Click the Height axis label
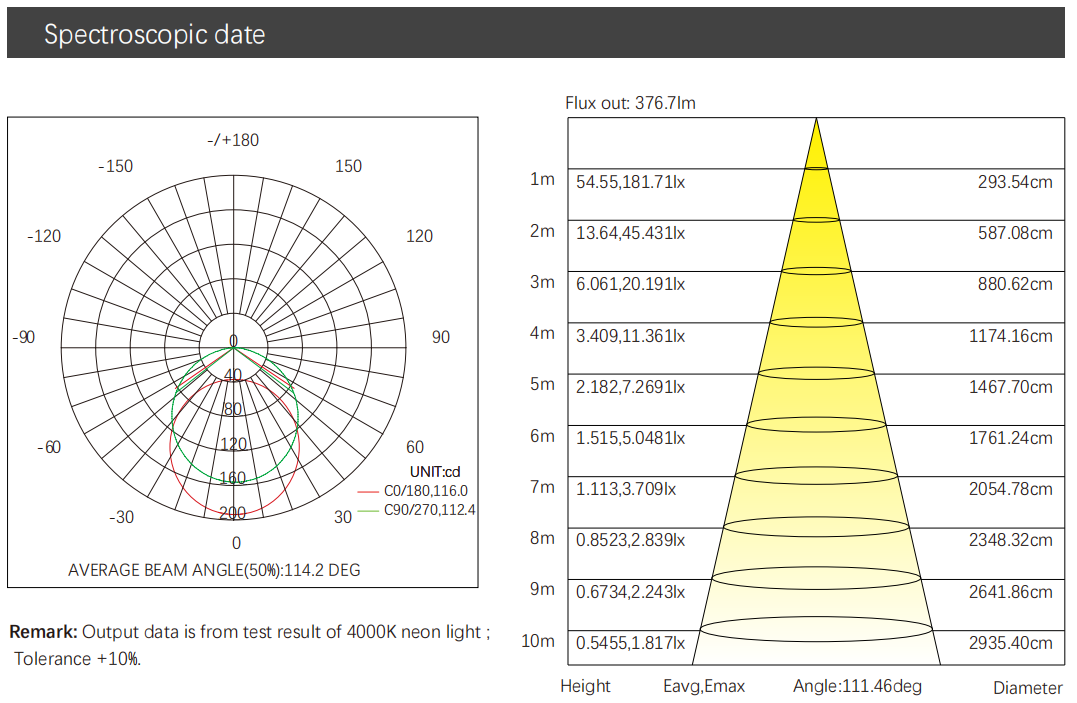 [x=585, y=686]
